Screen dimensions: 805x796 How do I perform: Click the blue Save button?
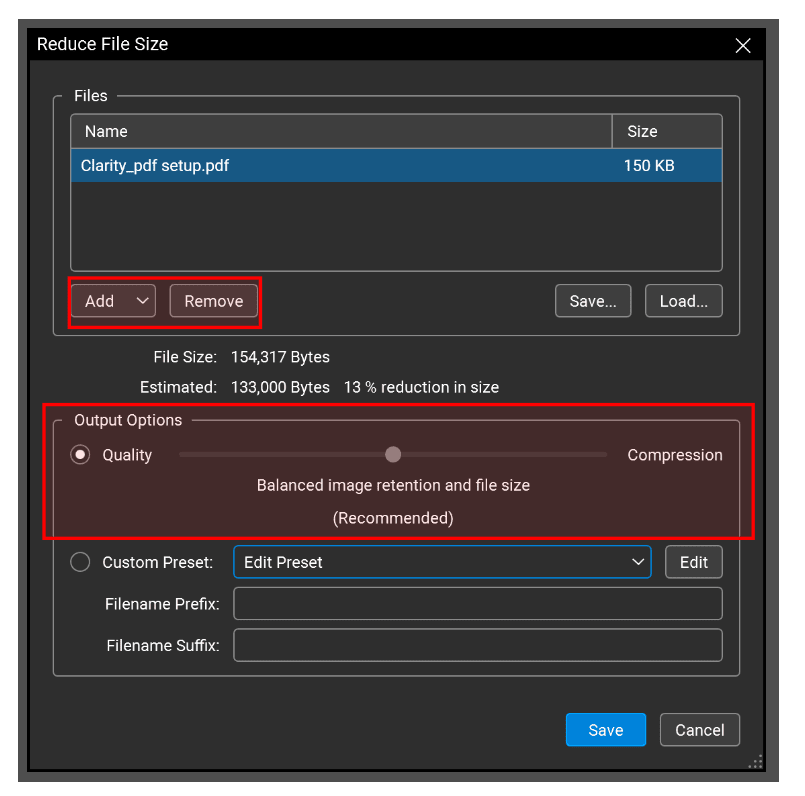pos(606,730)
